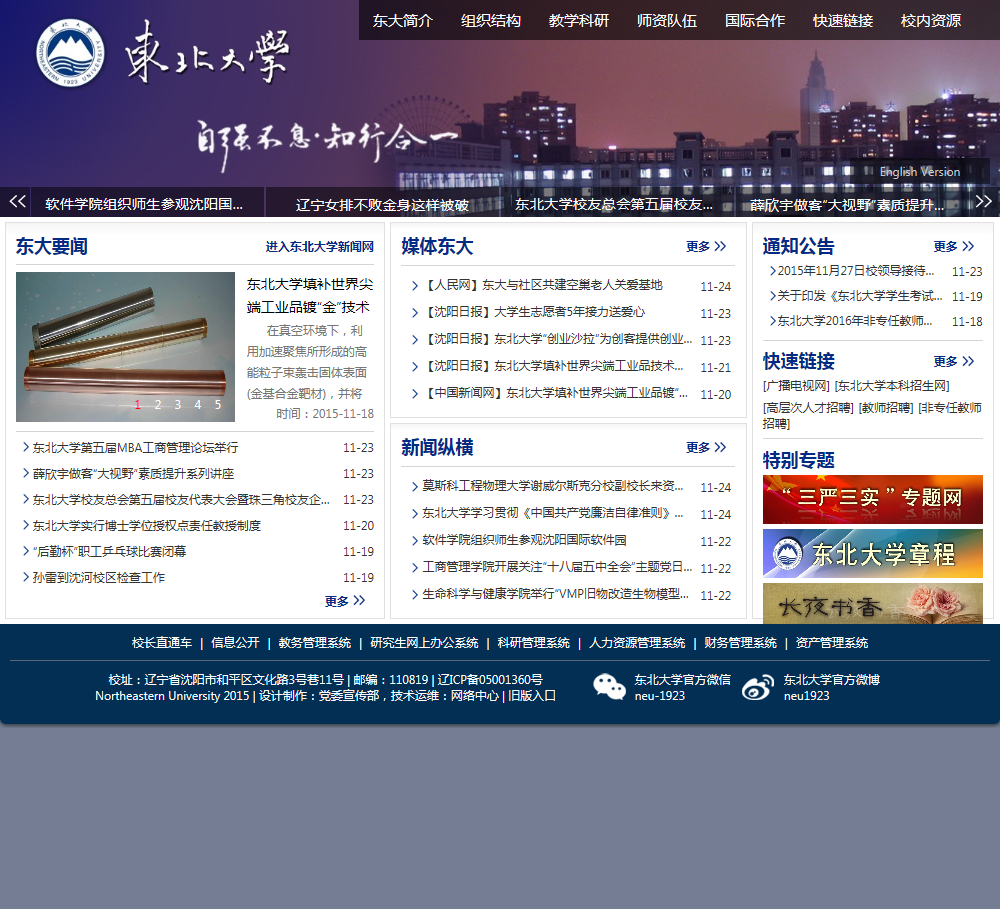Open 东北大学章程 banner
Viewport: 1000px width, 909px height.
click(872, 553)
